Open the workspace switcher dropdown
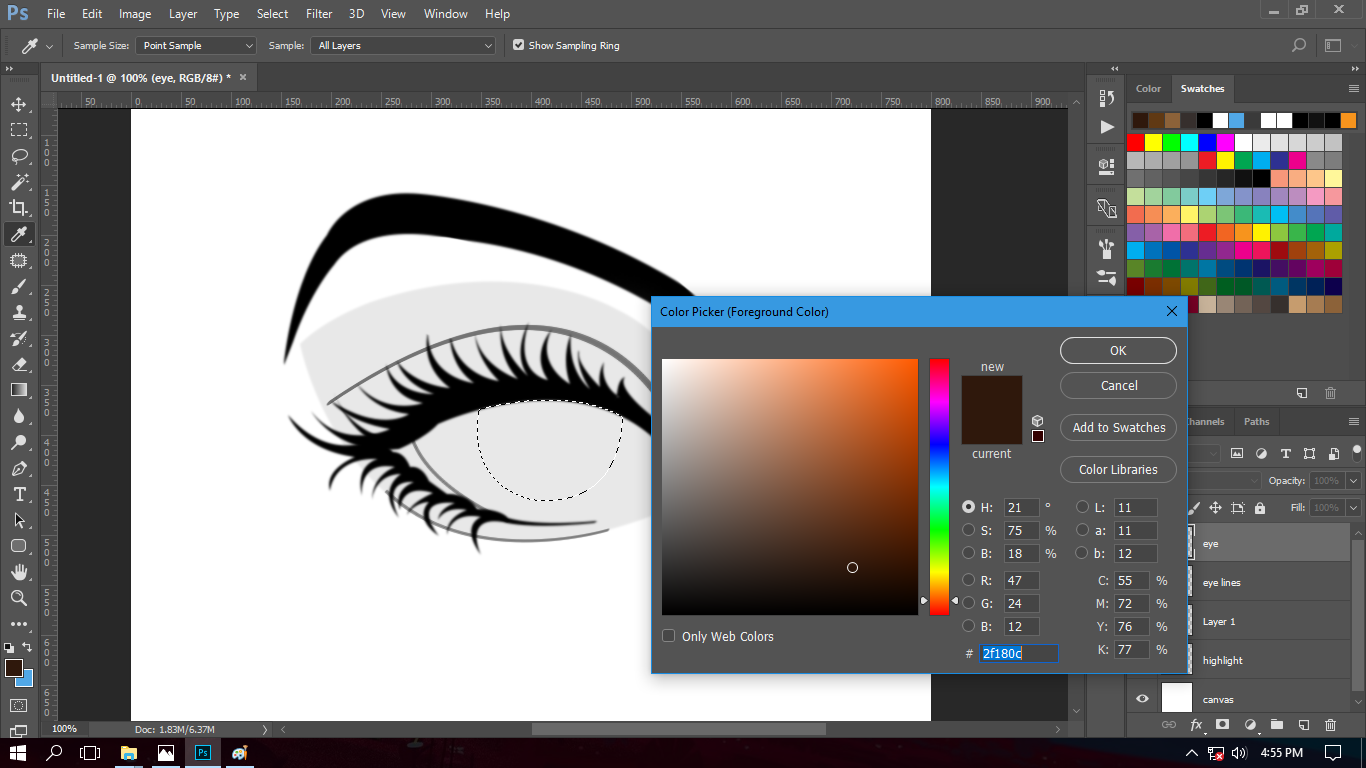The image size is (1366, 768). 1333,45
